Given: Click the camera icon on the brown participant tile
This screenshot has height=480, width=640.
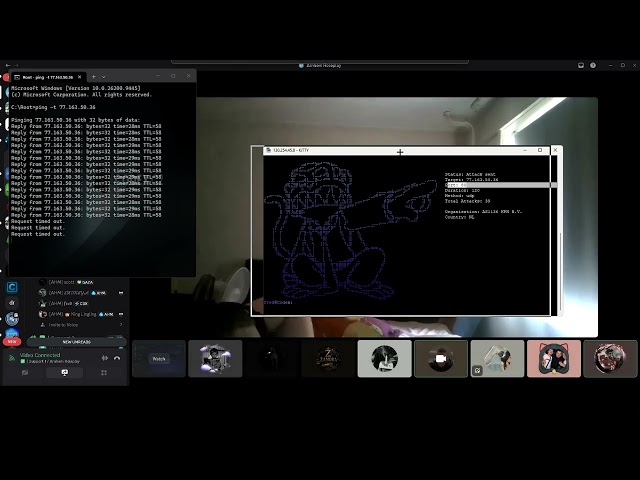Looking at the screenshot, I should (440, 358).
